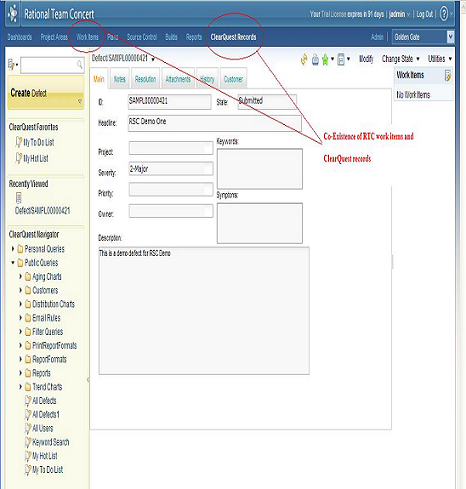Viewport: 466px width, 489px height.
Task: Click the Severity field showing 2-Major
Action: [171, 169]
